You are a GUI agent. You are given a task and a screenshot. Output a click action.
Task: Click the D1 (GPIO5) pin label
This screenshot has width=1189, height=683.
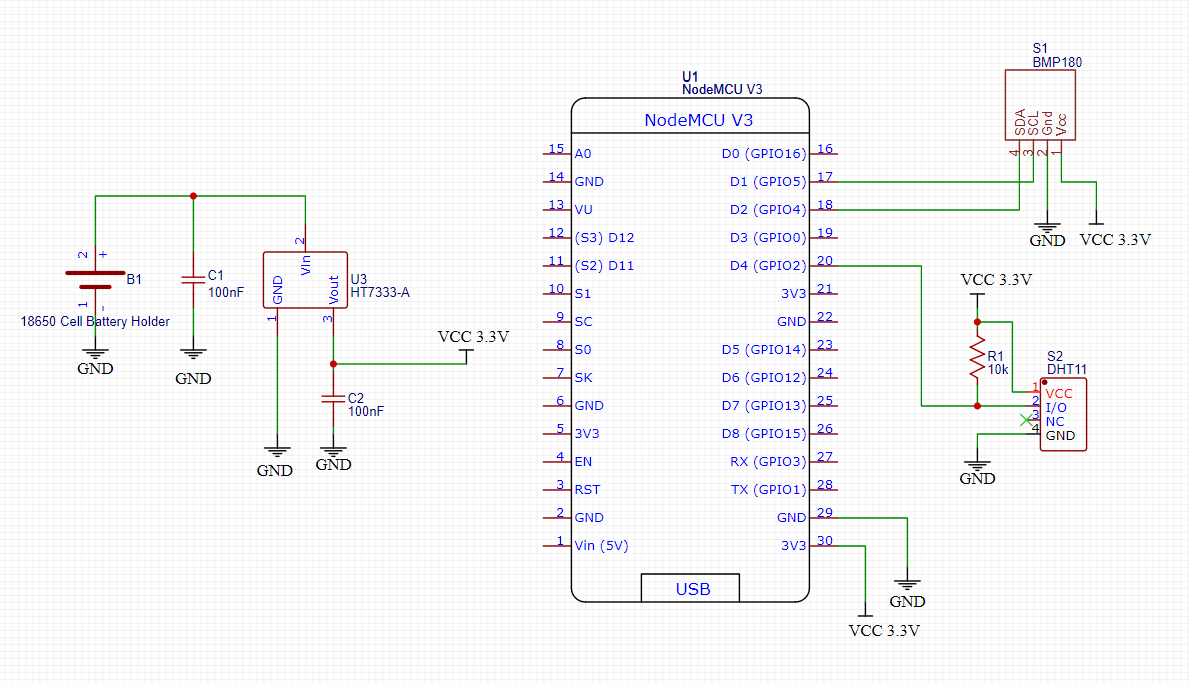(x=768, y=182)
